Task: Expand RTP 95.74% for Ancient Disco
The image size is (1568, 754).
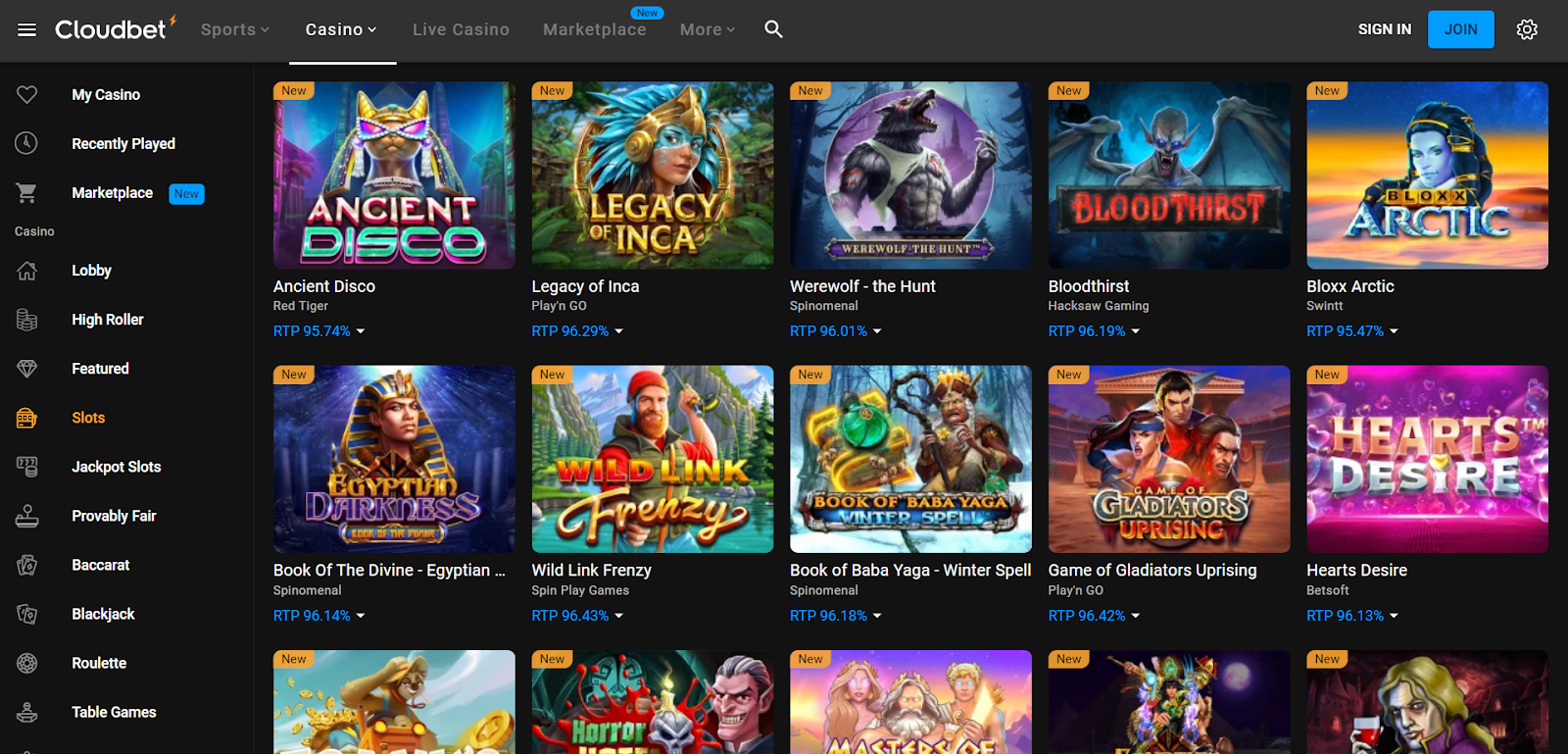Action: click(319, 331)
